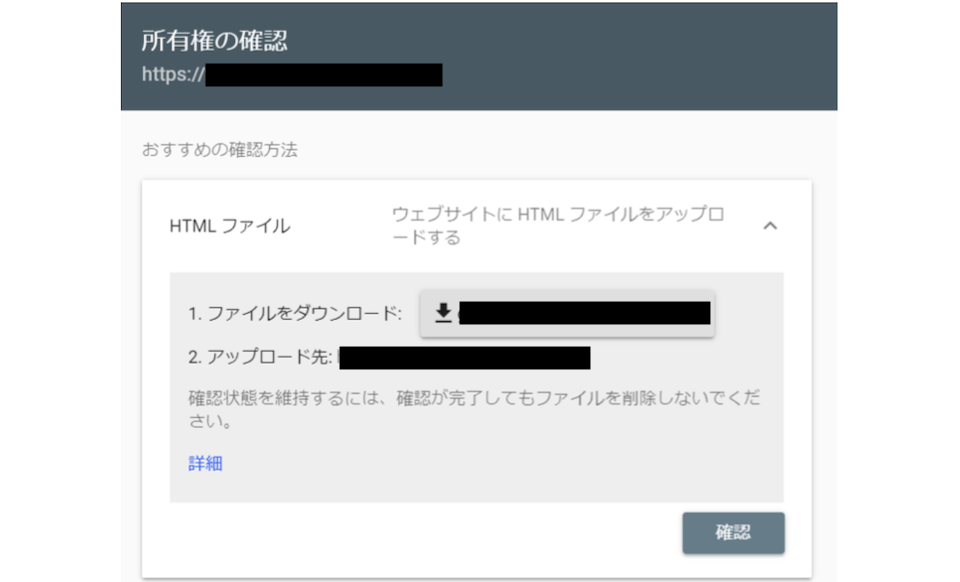Click the 所有権の確認 title
The width and height of the screenshot is (960, 582).
click(214, 40)
